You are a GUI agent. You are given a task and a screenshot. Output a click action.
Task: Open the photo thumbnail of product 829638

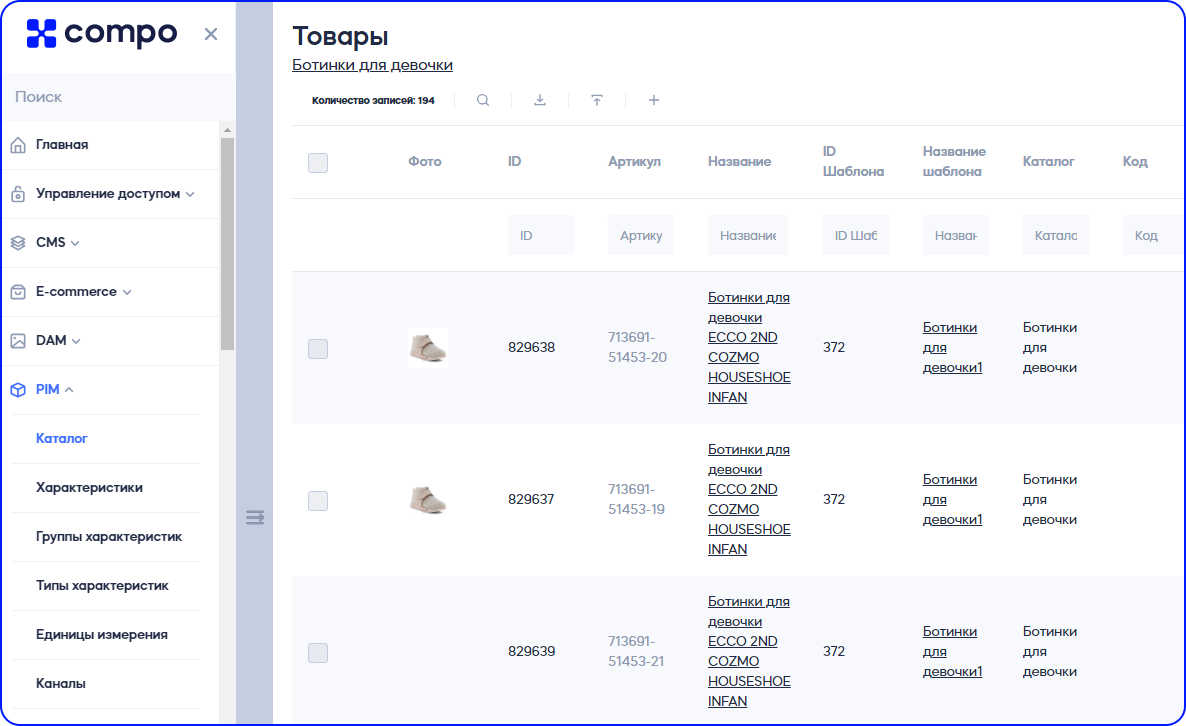427,348
